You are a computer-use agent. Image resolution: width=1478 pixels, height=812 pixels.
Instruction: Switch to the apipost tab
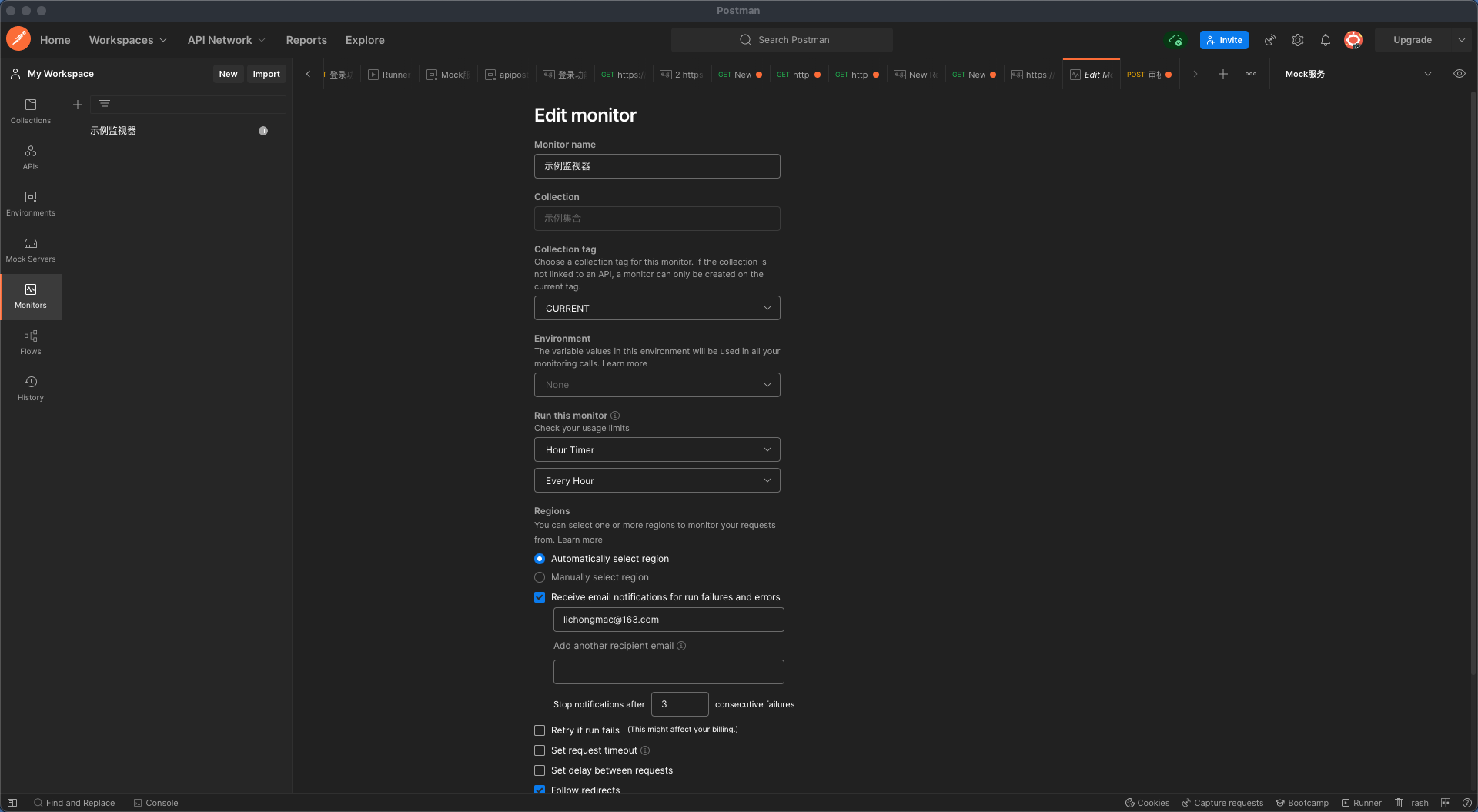pos(507,75)
